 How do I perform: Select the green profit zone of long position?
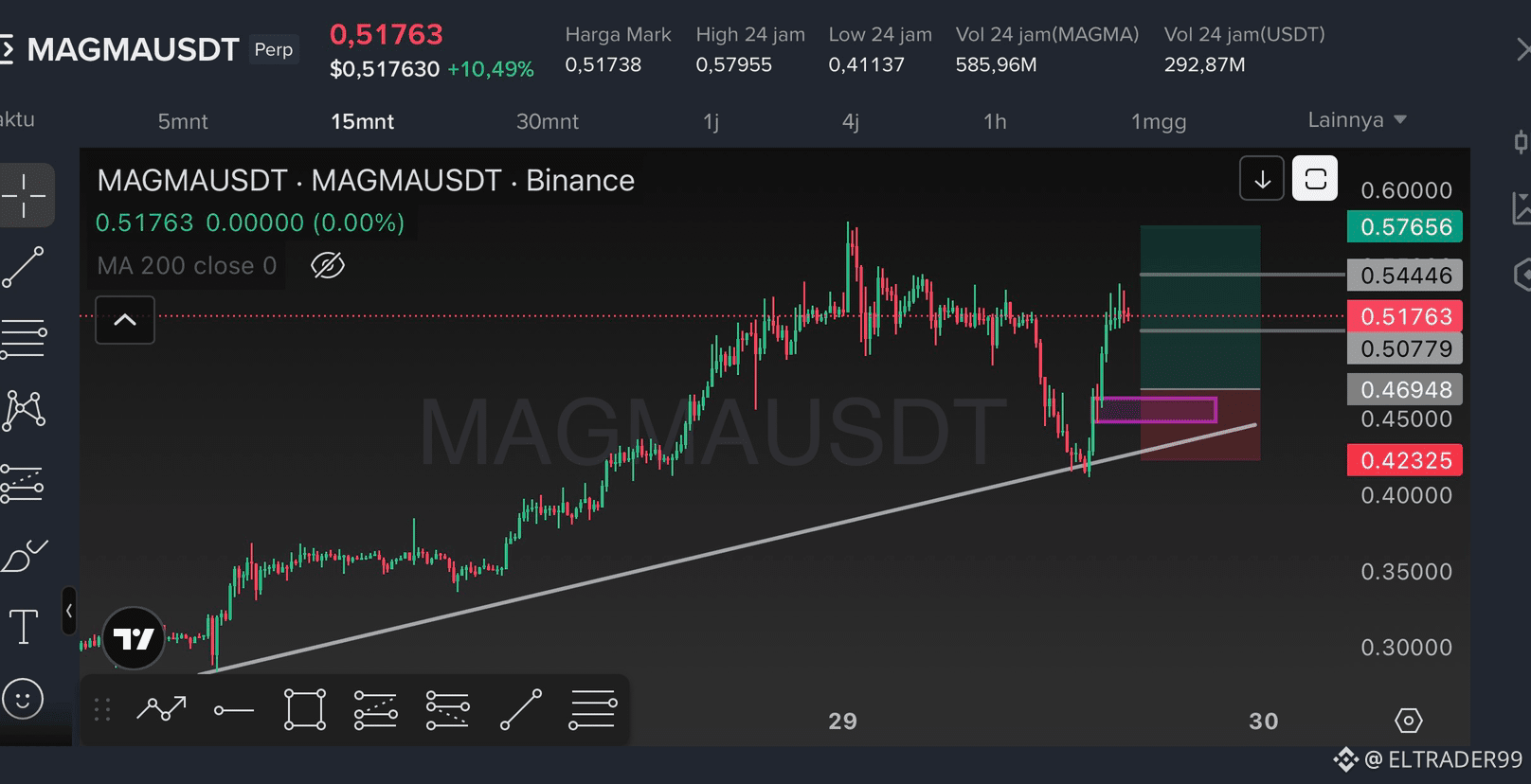[1200, 308]
